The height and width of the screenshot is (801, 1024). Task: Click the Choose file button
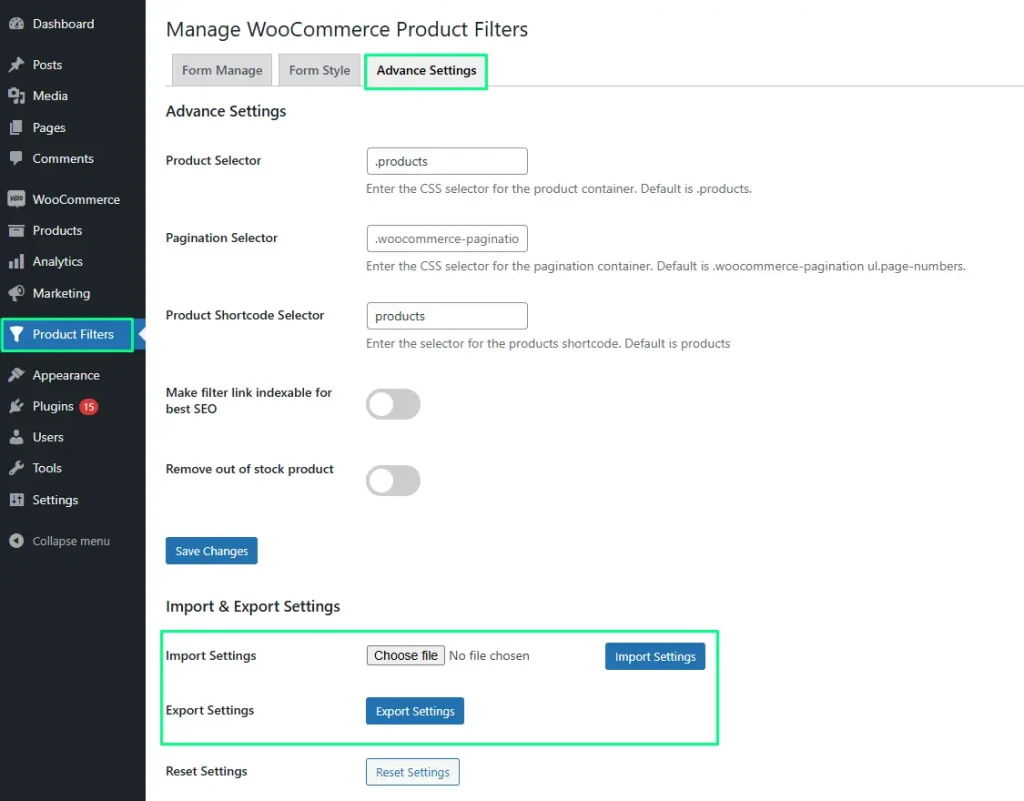[406, 655]
